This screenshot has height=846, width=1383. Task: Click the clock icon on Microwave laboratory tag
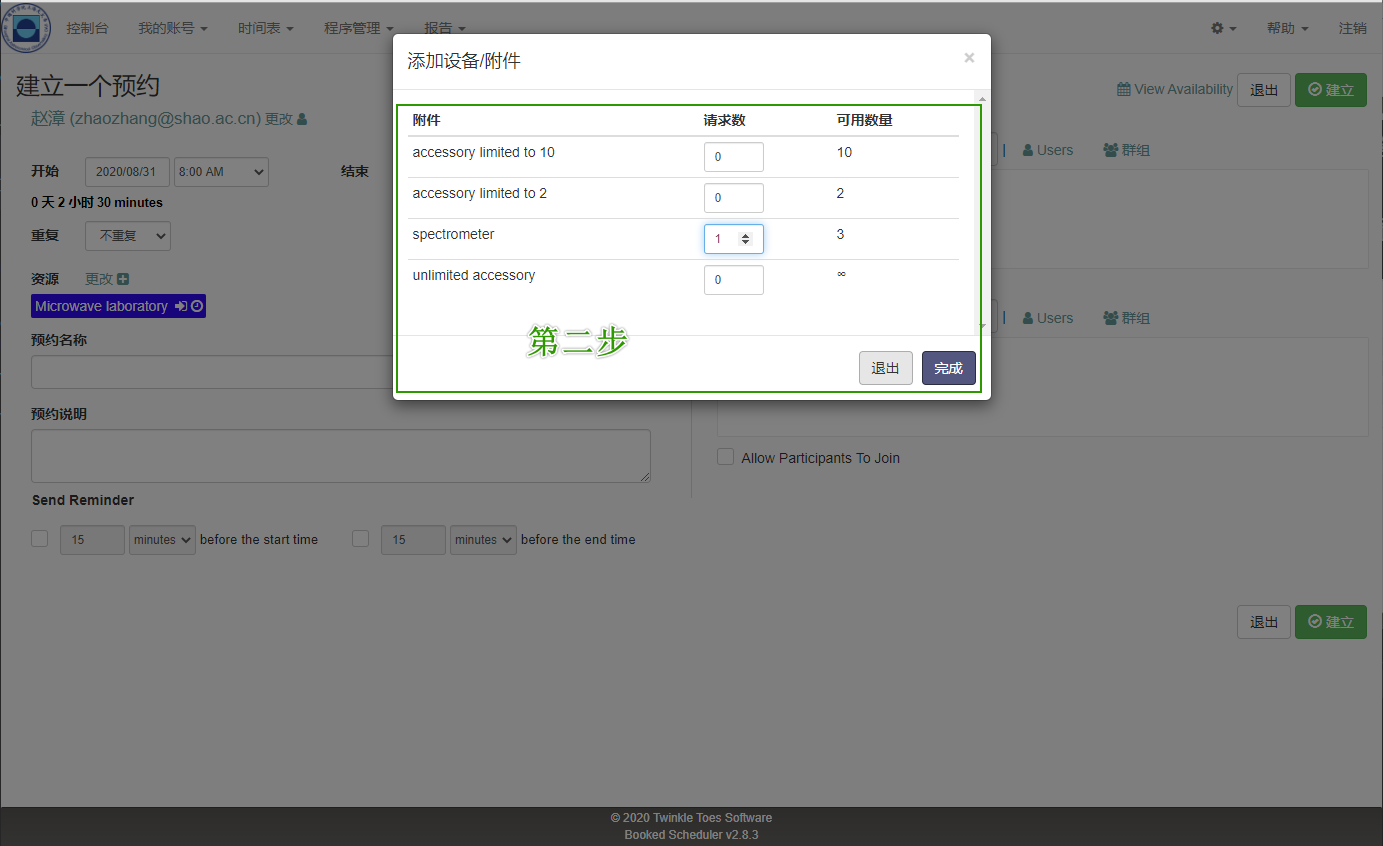pyautogui.click(x=197, y=306)
